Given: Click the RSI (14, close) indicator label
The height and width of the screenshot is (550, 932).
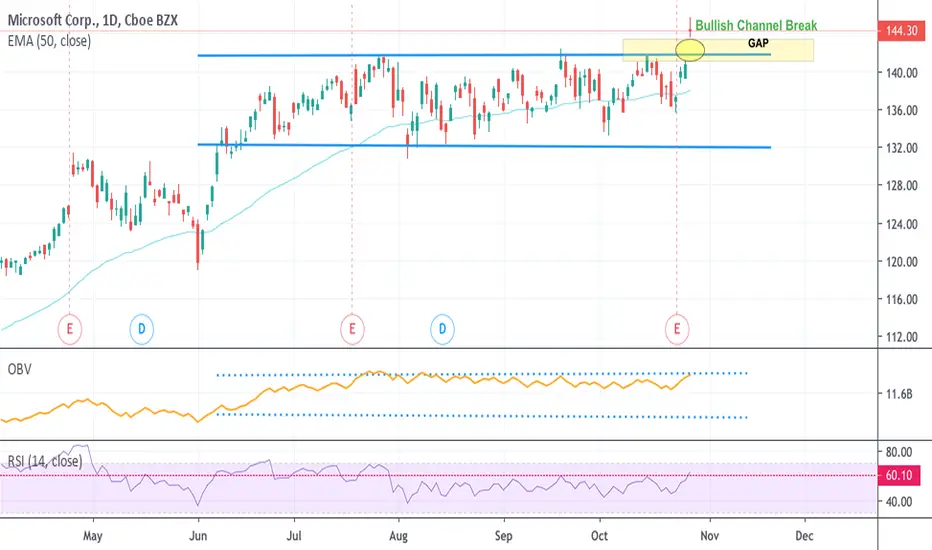Looking at the screenshot, I should (45, 461).
